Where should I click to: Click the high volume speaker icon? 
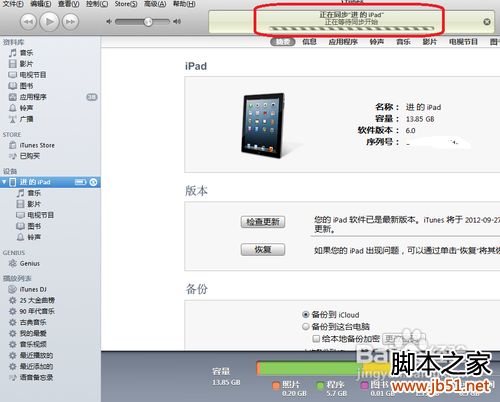tap(177, 22)
